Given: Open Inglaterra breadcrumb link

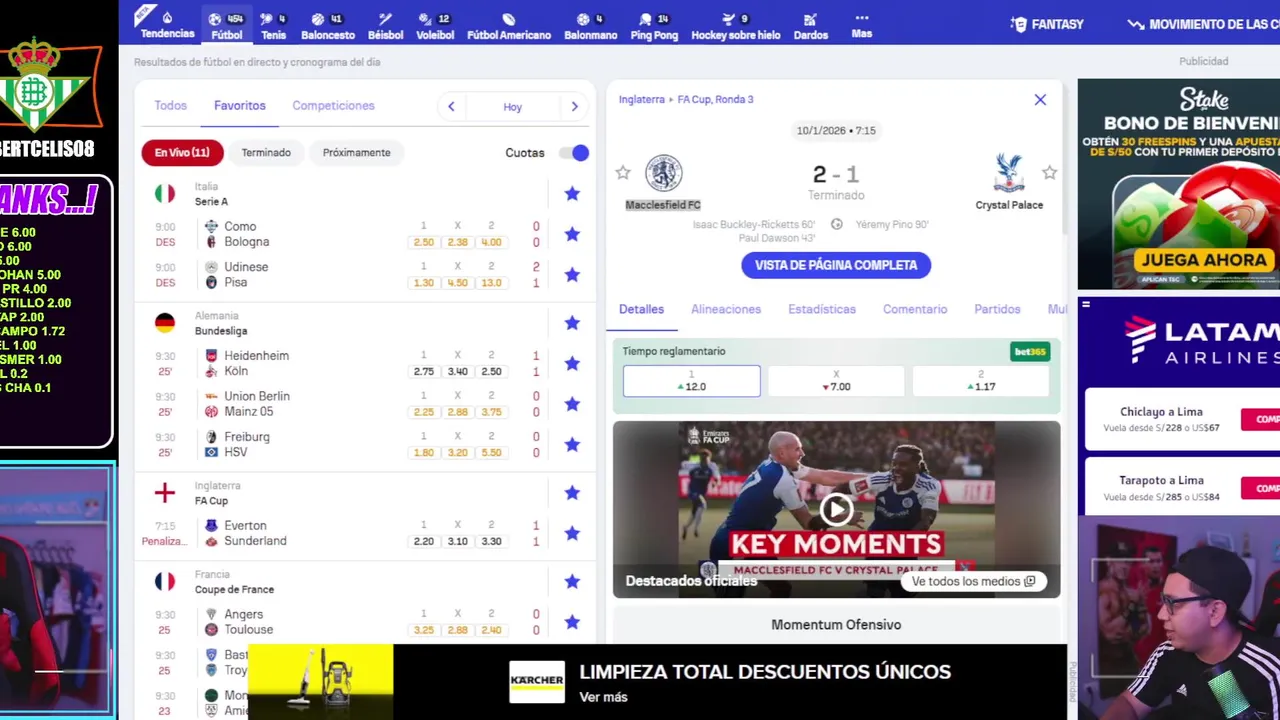Looking at the screenshot, I should (641, 100).
